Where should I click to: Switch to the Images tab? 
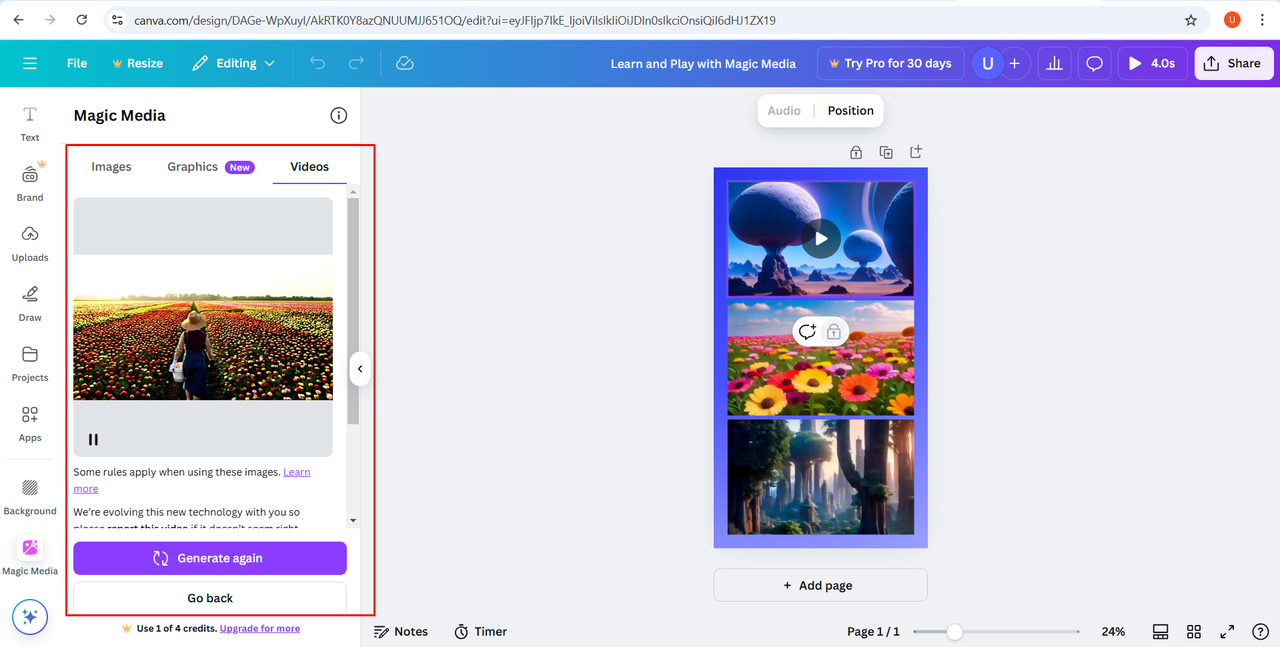click(111, 167)
